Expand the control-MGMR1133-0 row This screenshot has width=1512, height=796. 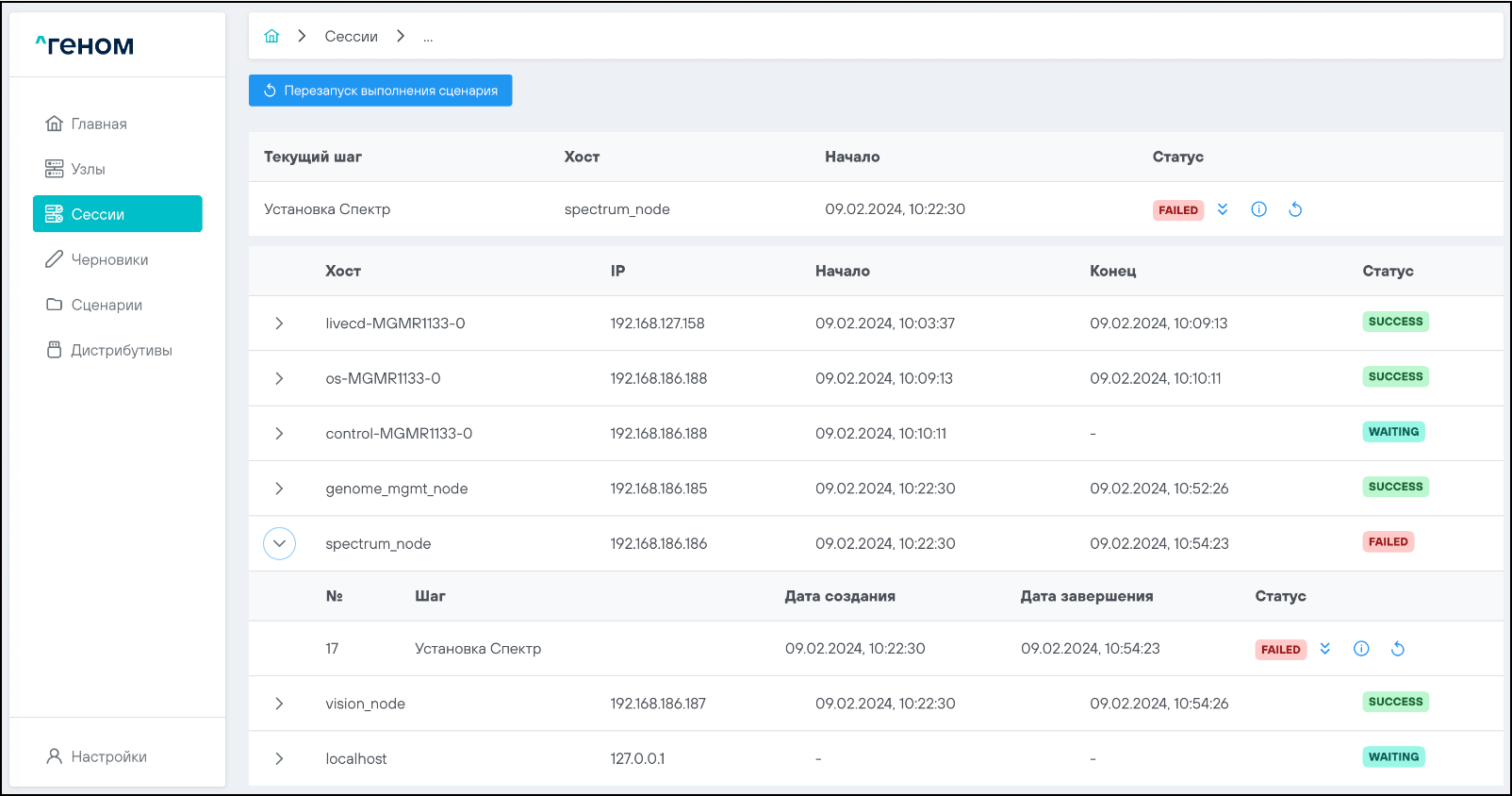[279, 434]
